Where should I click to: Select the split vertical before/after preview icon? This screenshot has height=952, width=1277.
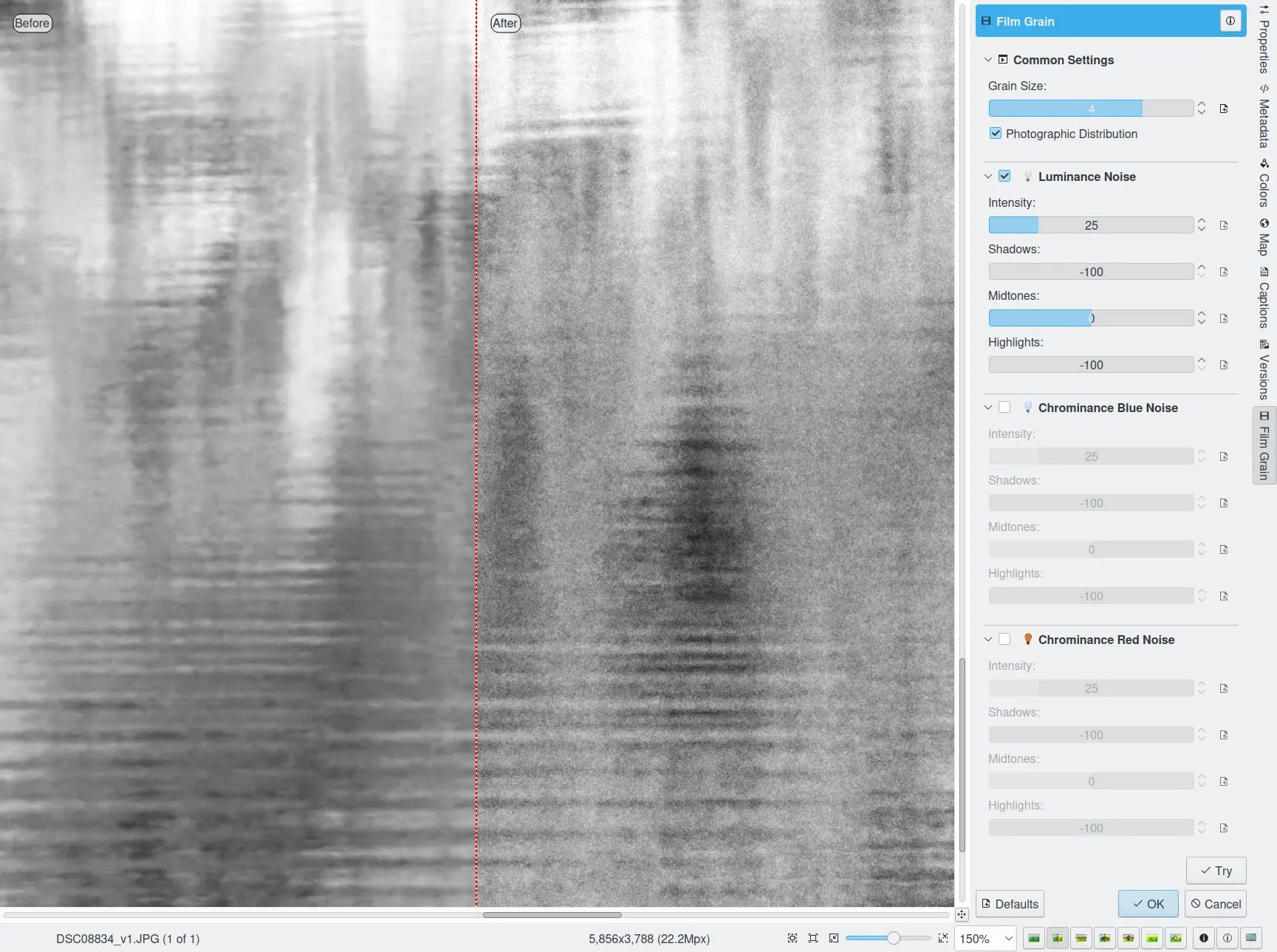point(1058,938)
